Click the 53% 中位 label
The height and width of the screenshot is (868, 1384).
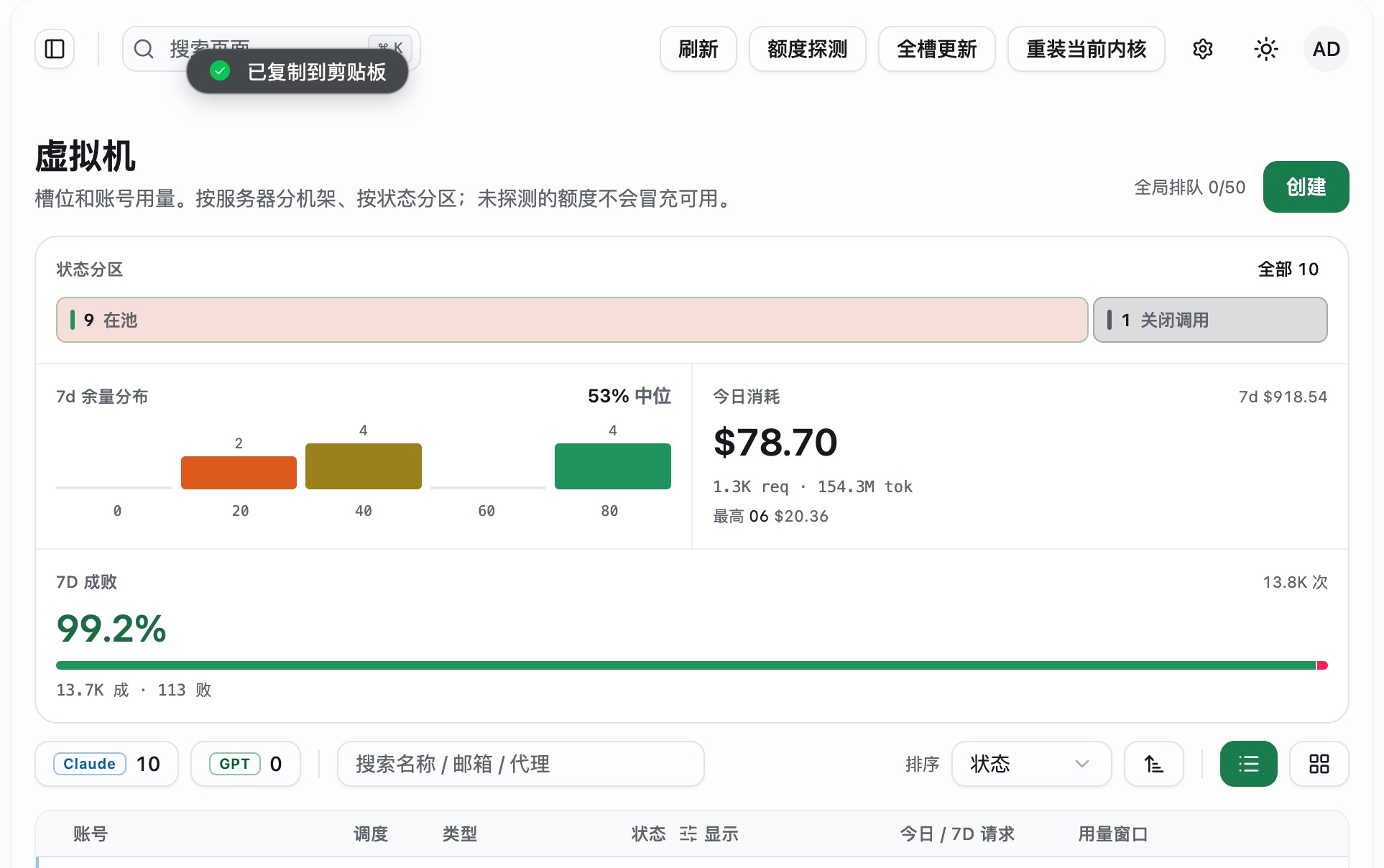[629, 396]
